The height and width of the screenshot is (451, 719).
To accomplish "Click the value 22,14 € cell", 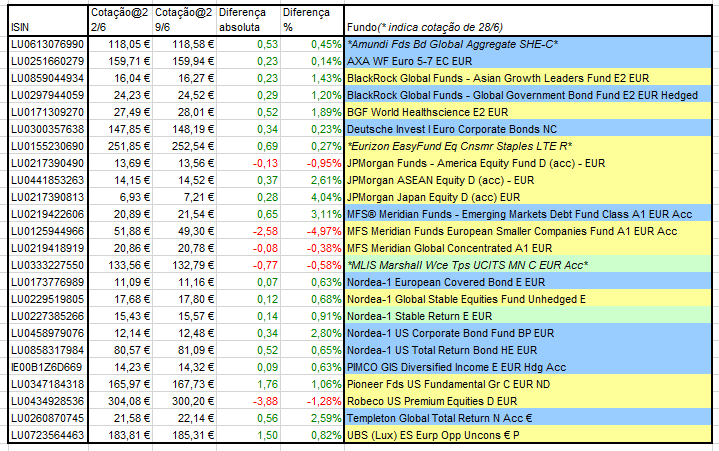I will point(184,418).
